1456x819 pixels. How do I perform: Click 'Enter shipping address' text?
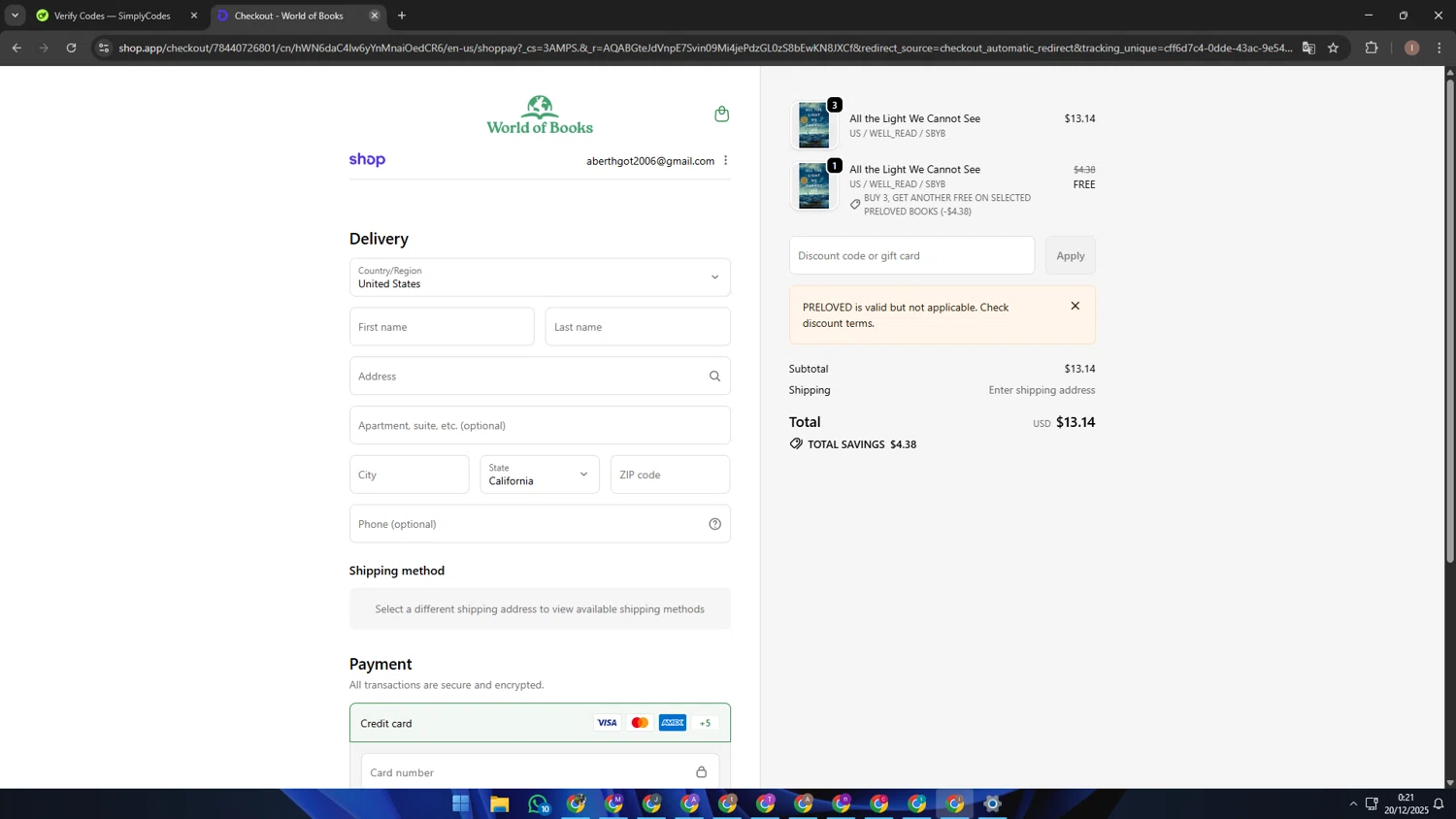[1042, 390]
